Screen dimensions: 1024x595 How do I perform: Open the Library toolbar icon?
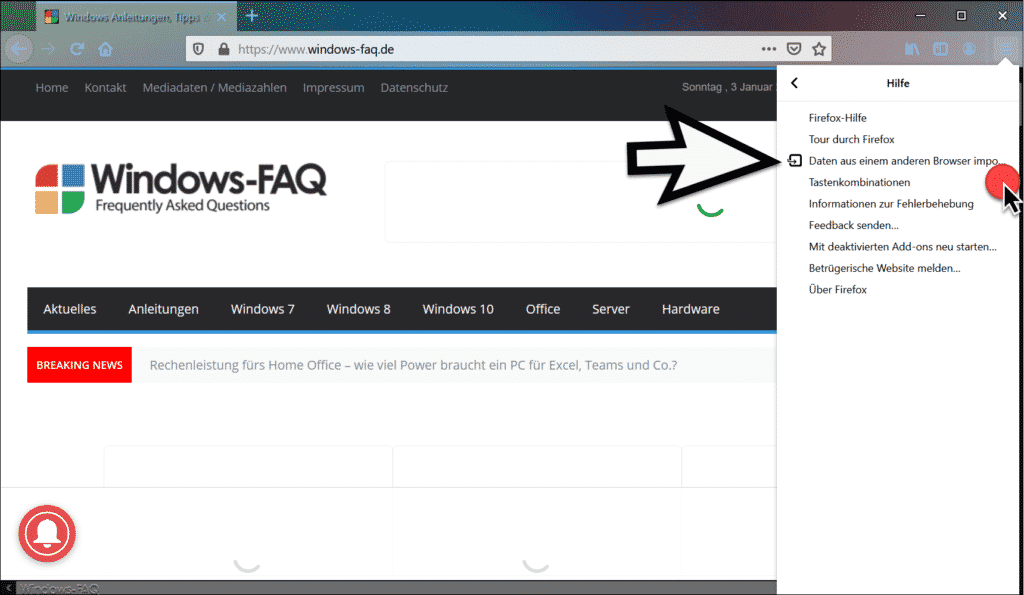(912, 49)
